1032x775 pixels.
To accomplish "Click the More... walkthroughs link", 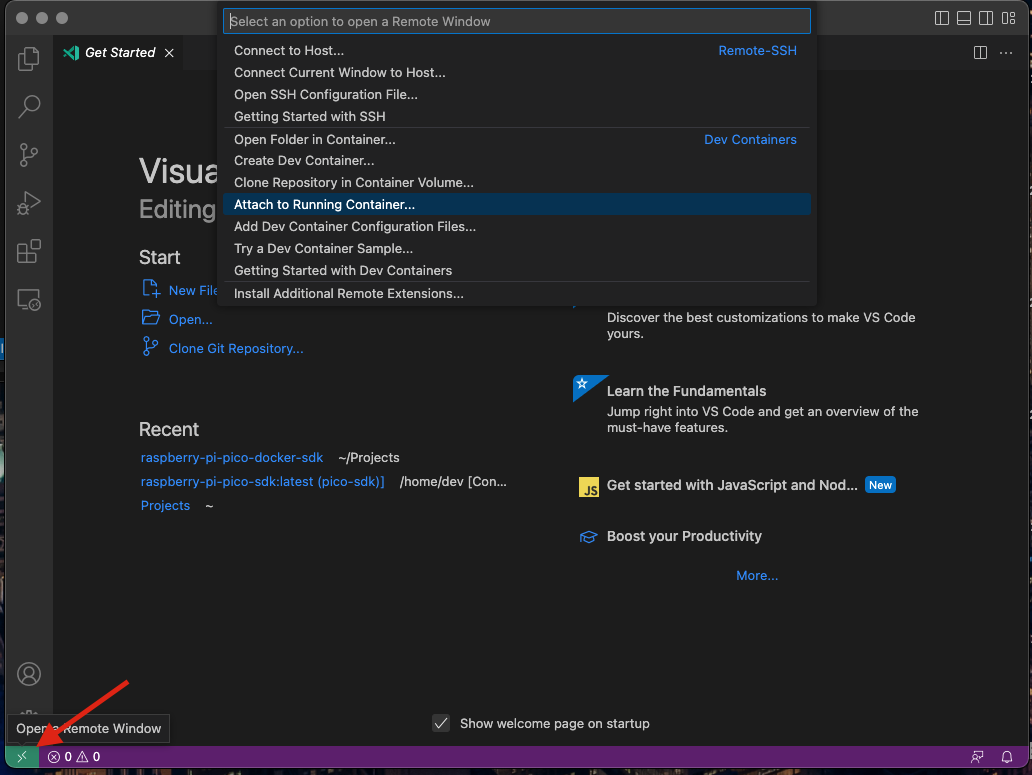I will (757, 576).
